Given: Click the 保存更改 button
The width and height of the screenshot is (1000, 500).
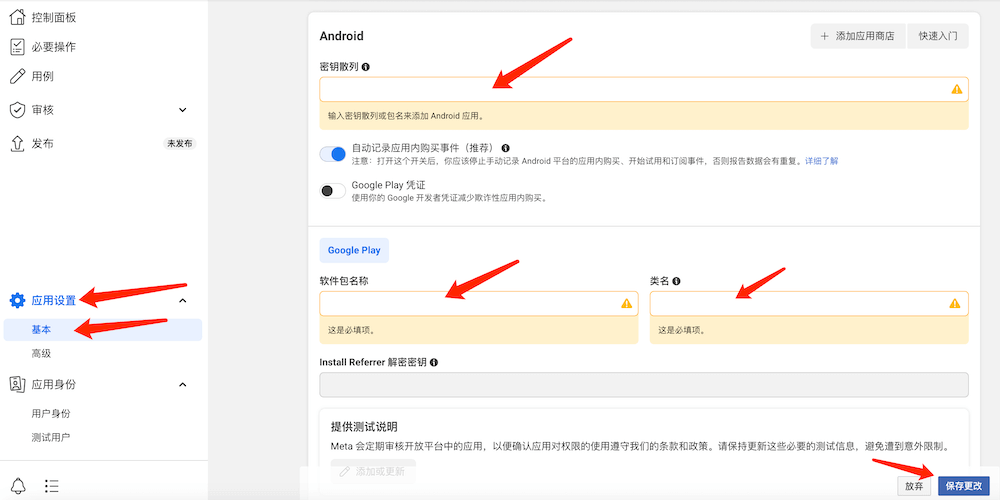Looking at the screenshot, I should [x=963, y=486].
